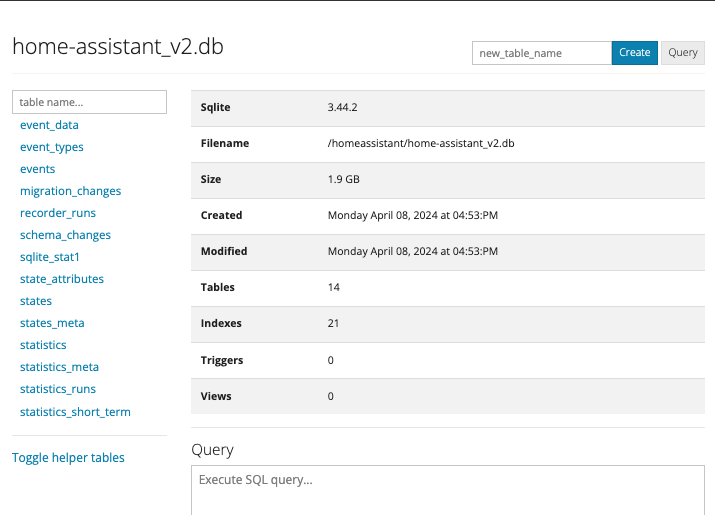Screen dimensions: 715x515
Task: Open the event_types table
Action: 52,147
